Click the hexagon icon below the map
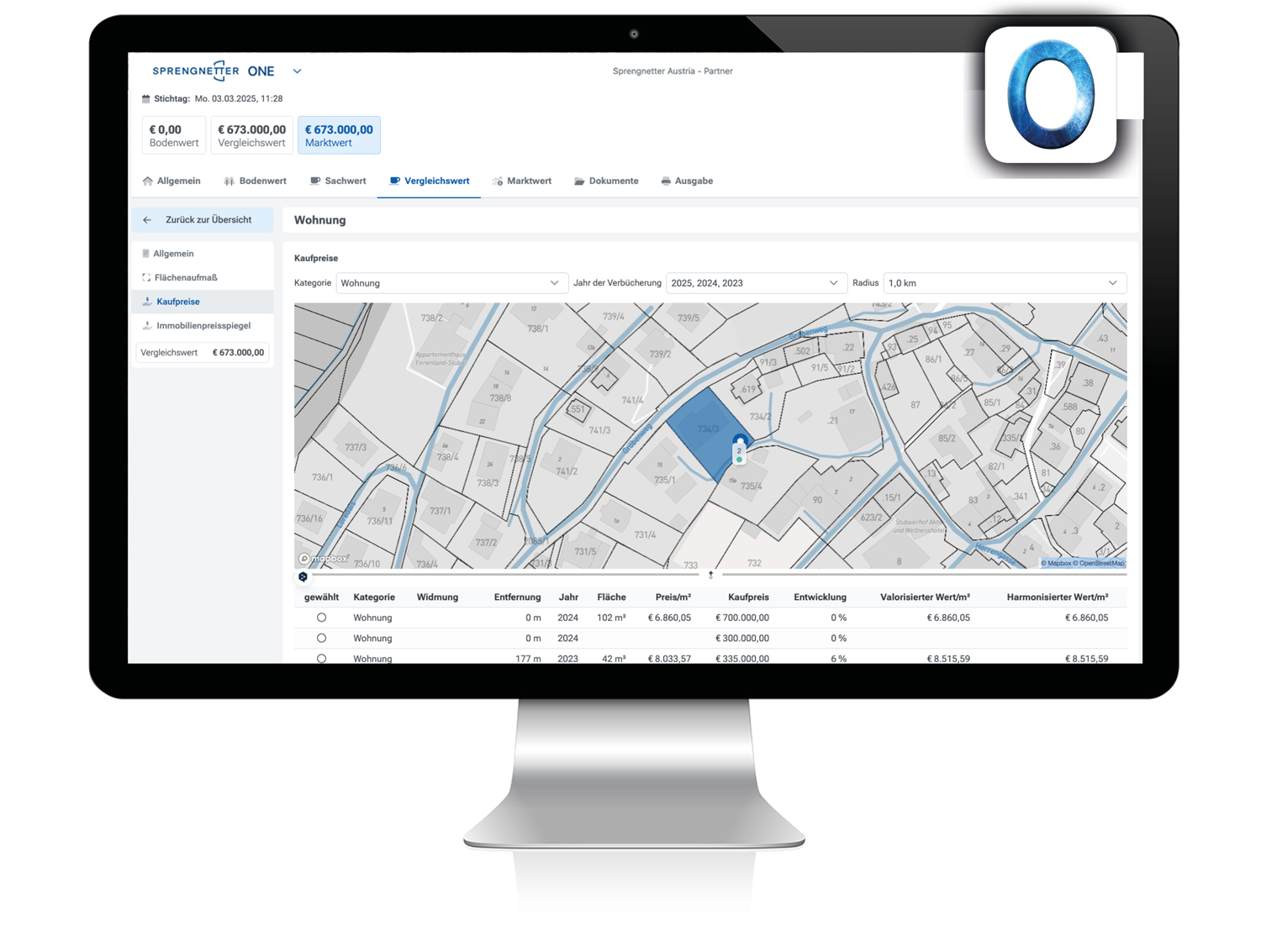Image resolution: width=1261 pixels, height=952 pixels. [303, 577]
